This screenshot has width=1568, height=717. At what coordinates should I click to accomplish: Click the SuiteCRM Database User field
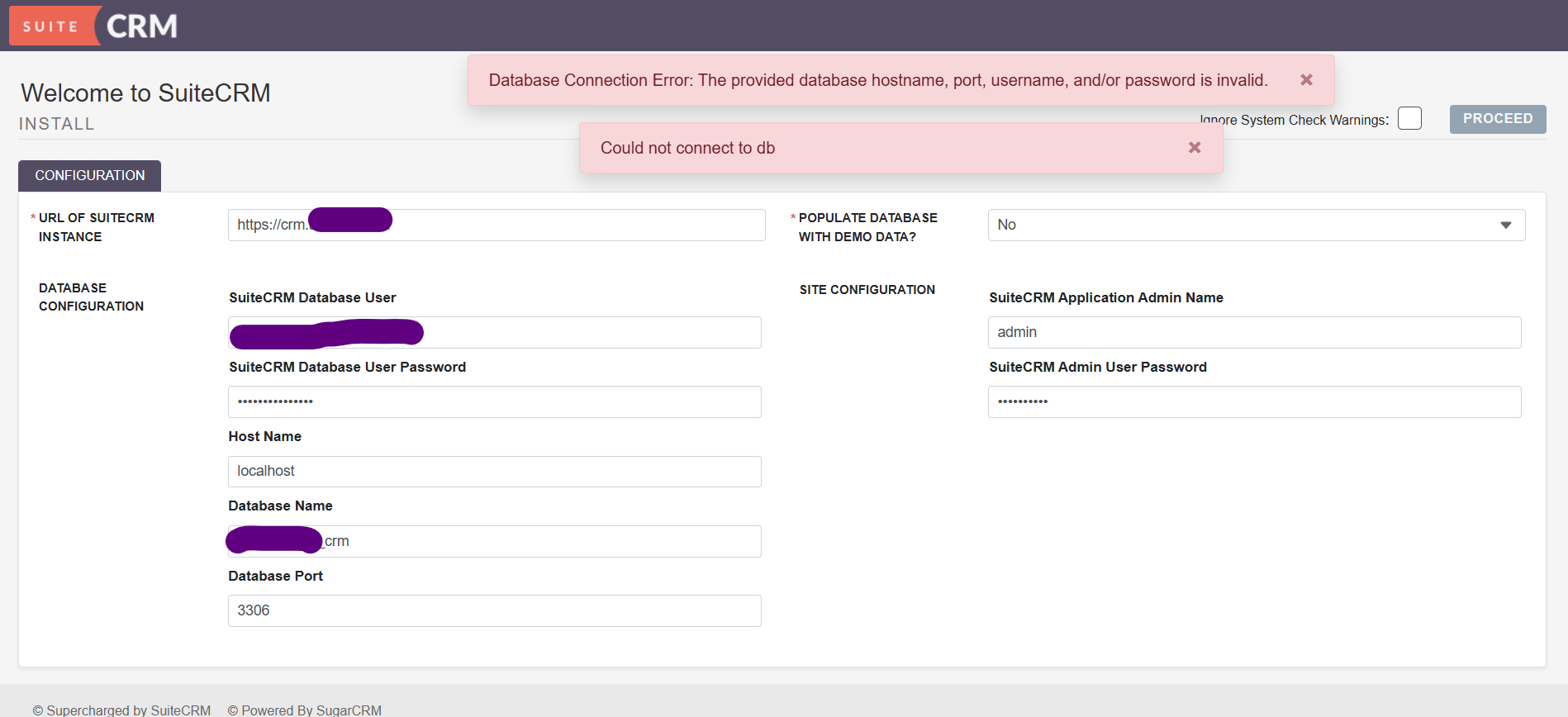[495, 333]
